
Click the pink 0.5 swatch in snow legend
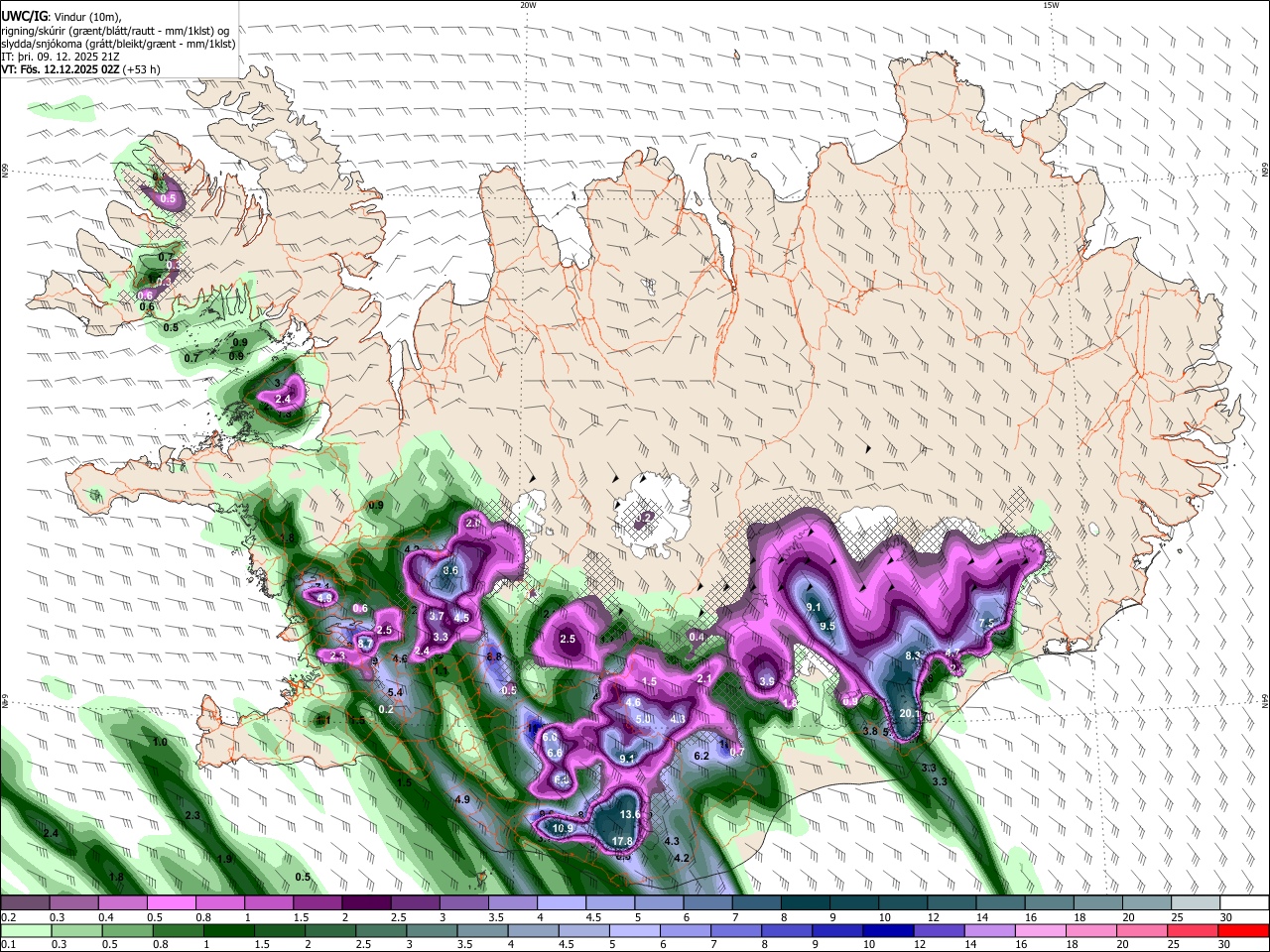point(171,903)
